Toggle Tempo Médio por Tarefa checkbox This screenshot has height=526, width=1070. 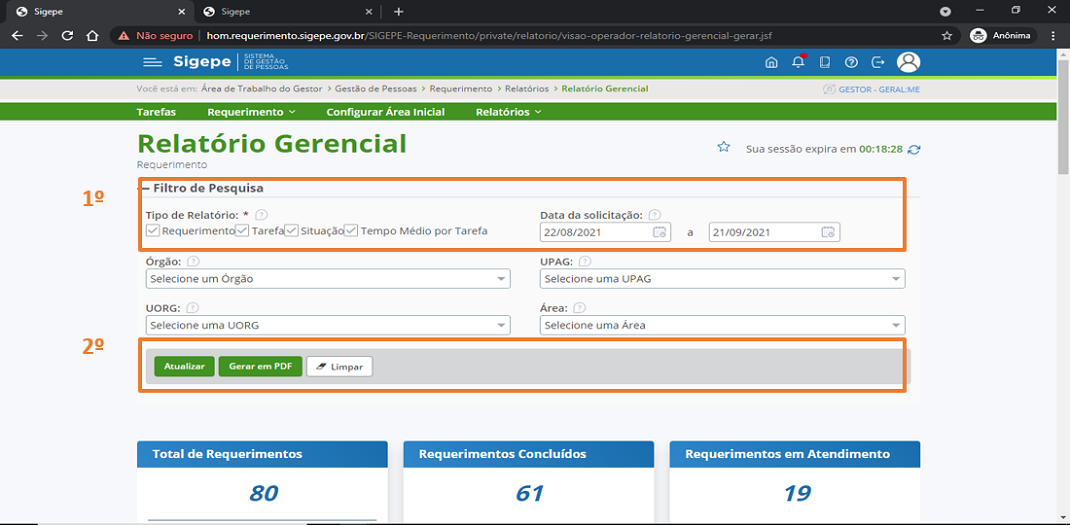pos(351,231)
